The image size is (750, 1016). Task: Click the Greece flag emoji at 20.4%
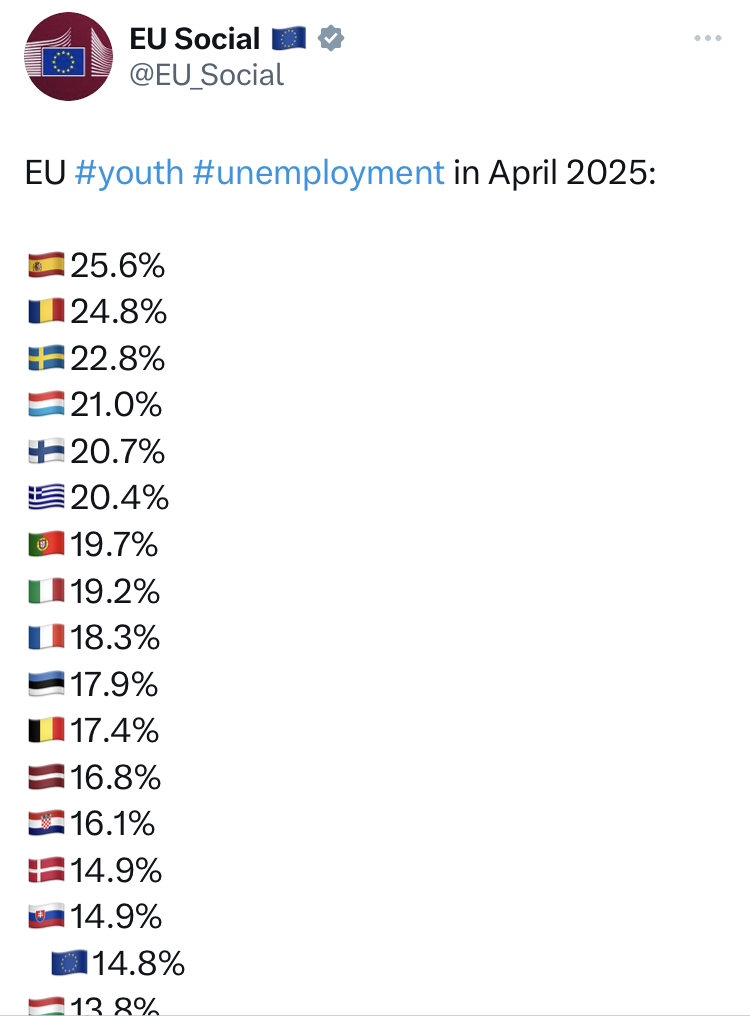(47, 497)
